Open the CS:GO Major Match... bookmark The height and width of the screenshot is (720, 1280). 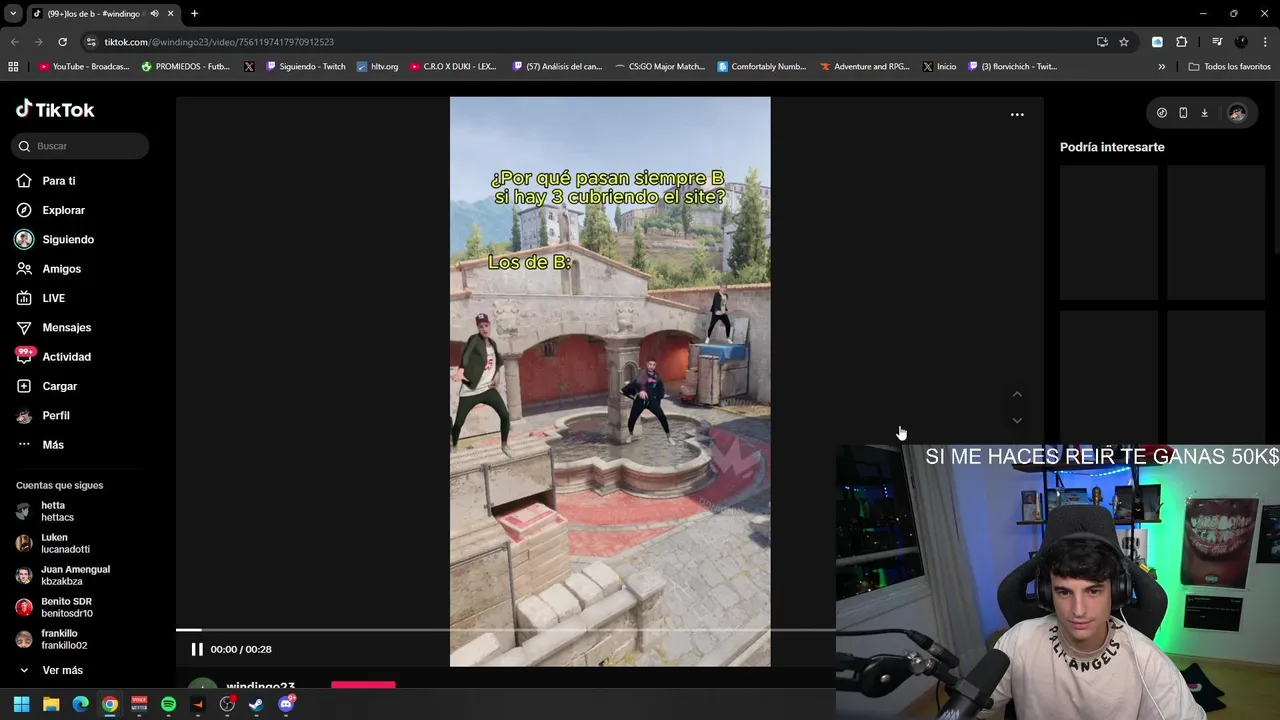(x=660, y=67)
